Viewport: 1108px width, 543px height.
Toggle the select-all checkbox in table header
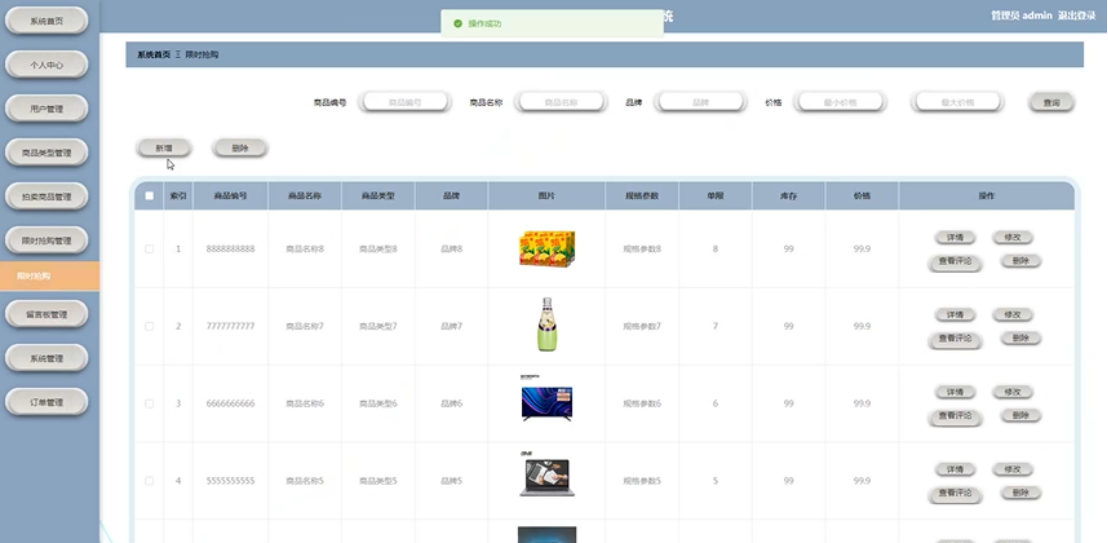click(x=149, y=196)
